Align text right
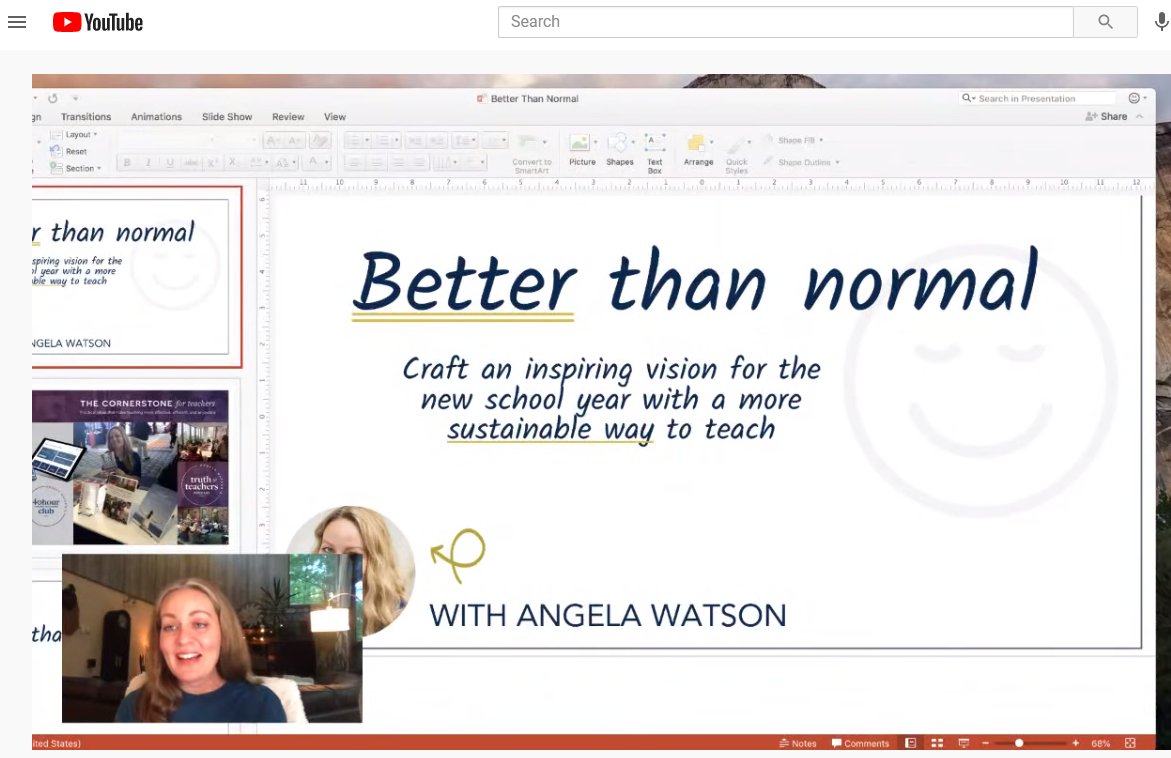This screenshot has height=758, width=1171. tap(398, 162)
